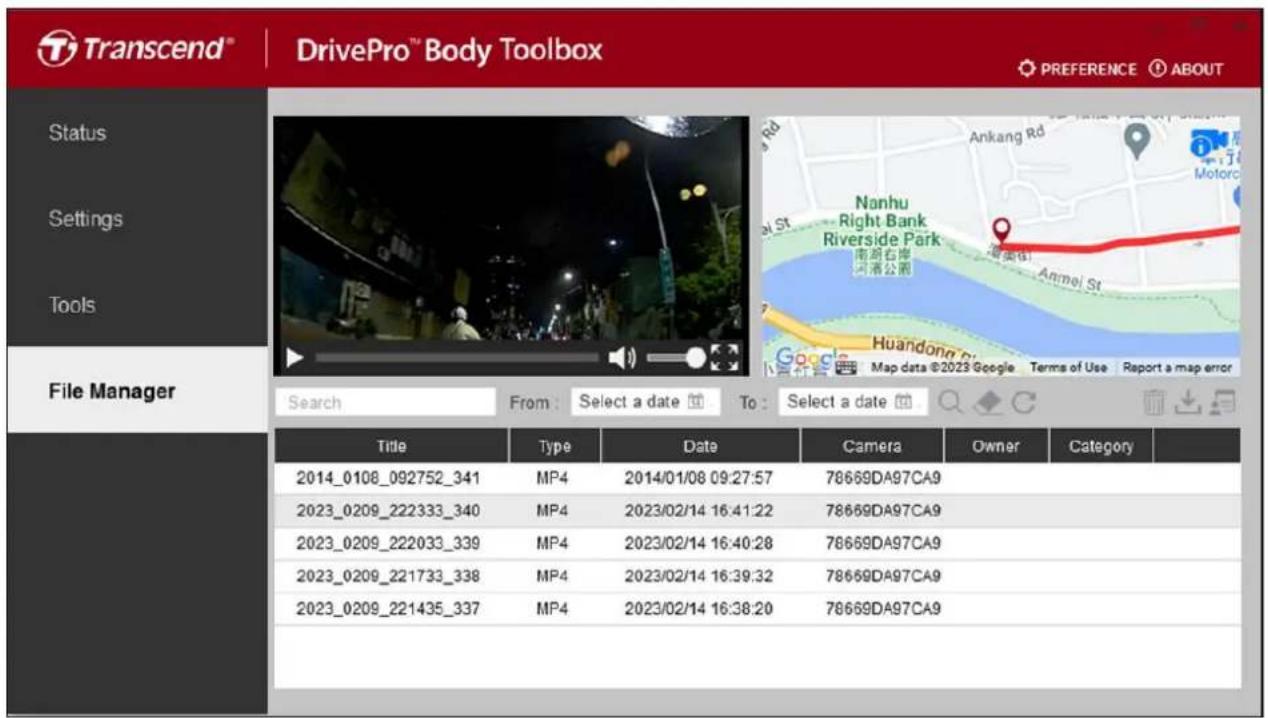Click the search magnifier icon
1268x718 pixels.
(951, 402)
